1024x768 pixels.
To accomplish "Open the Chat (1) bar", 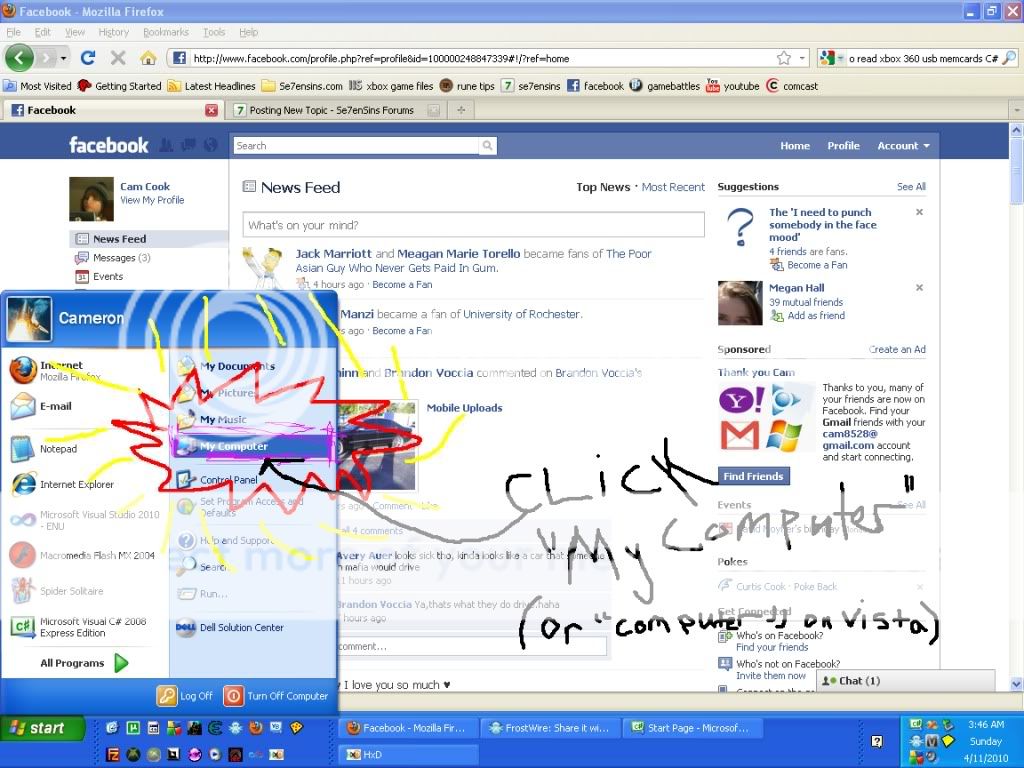I will 905,681.
